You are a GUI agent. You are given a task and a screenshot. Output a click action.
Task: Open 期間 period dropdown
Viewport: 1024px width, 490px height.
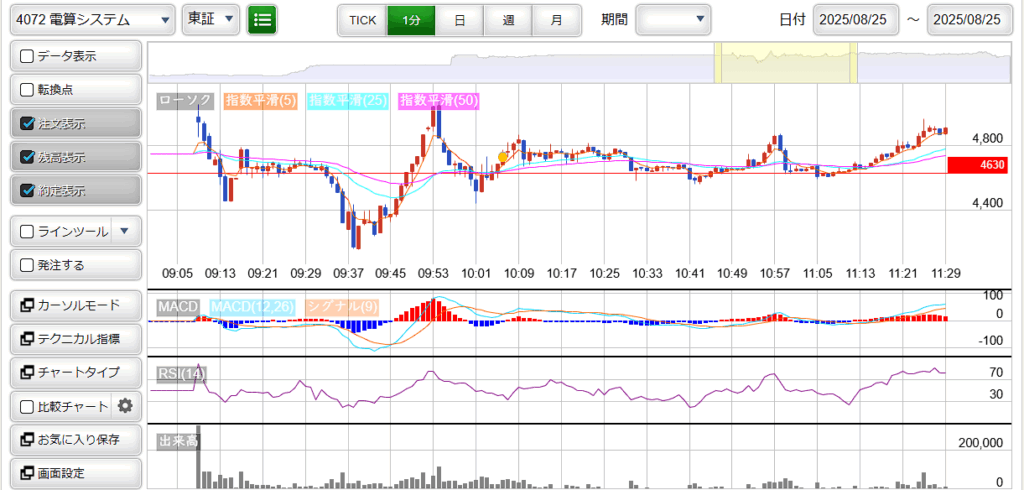(x=673, y=20)
